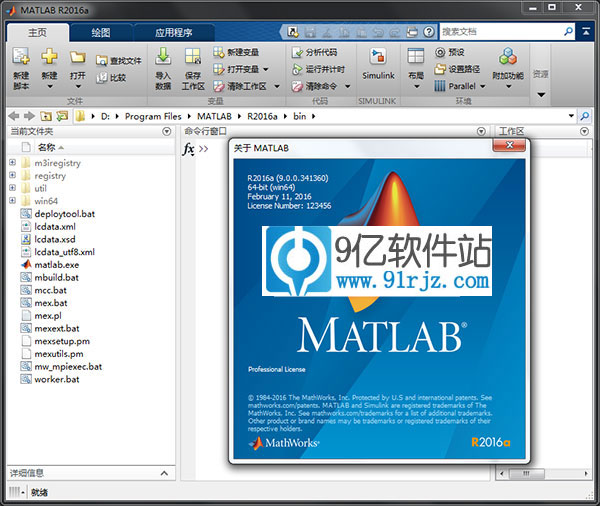600x506 pixels.
Task: Open Command Window panel actions menu
Action: [481, 132]
